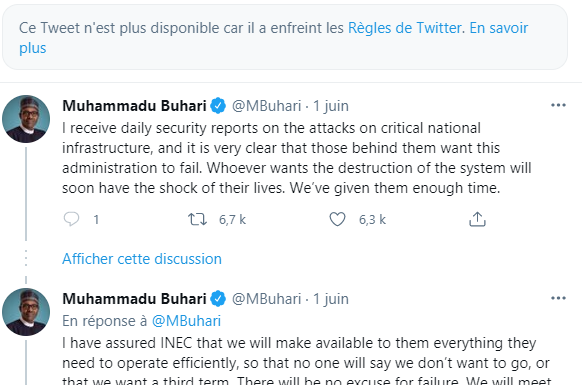Screen dimensions: 582x385
Task: Open @MBuhari mention in En réponse à
Action: click(186, 321)
